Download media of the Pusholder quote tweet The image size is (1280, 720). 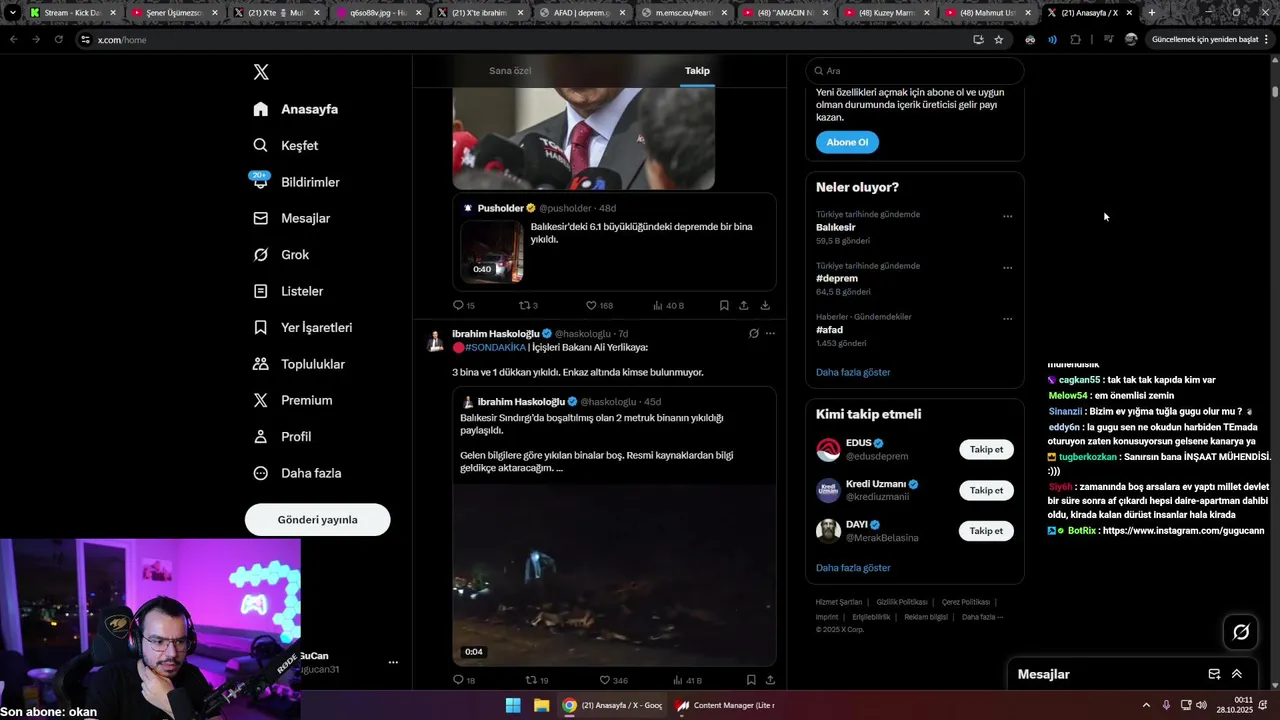[765, 305]
